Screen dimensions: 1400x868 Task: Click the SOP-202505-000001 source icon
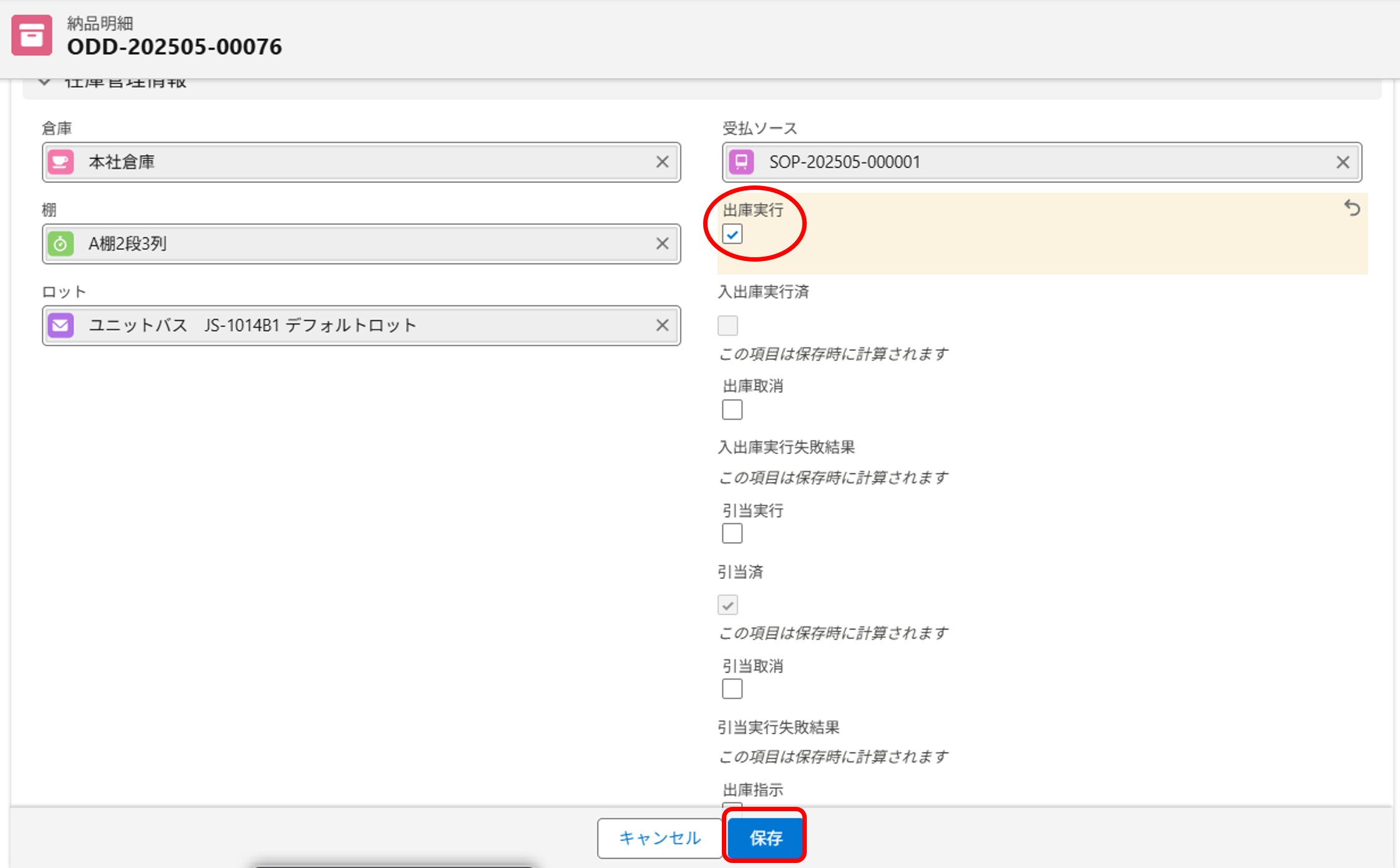(x=741, y=162)
